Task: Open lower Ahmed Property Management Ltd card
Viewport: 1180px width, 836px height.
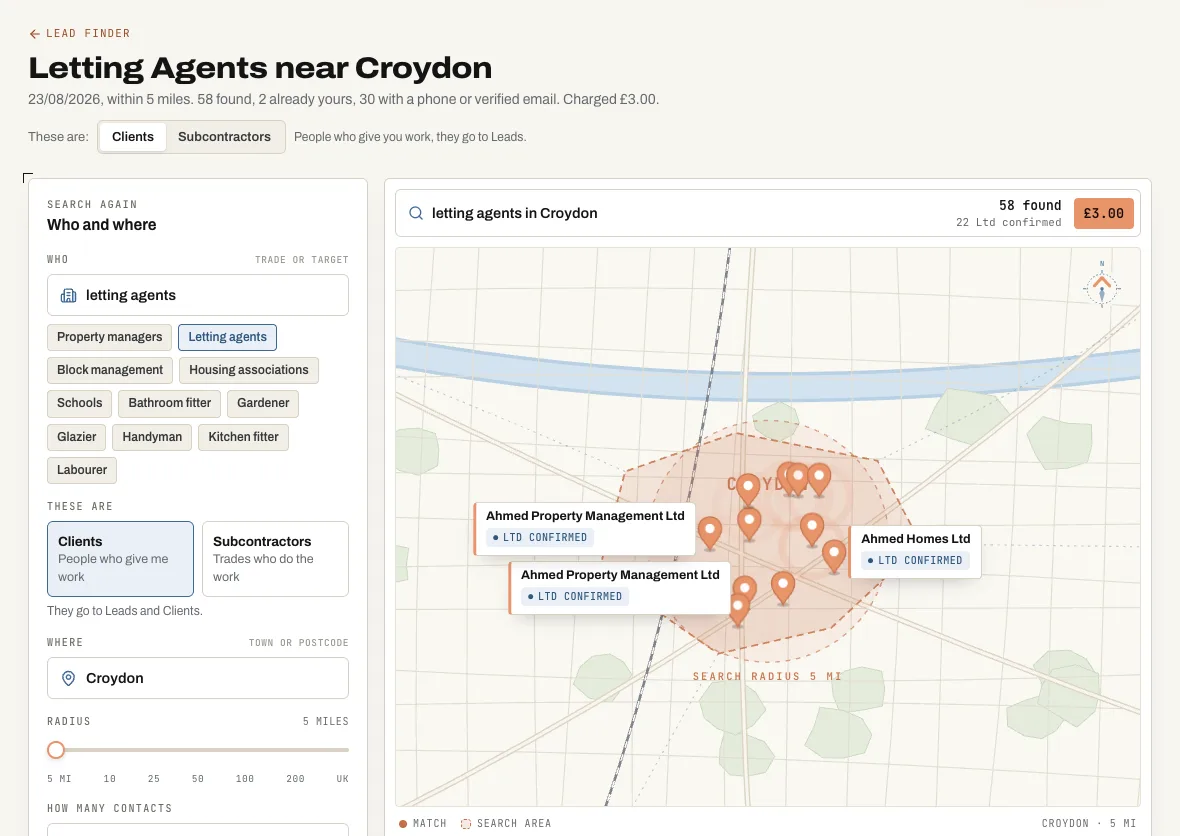Action: [619, 588]
